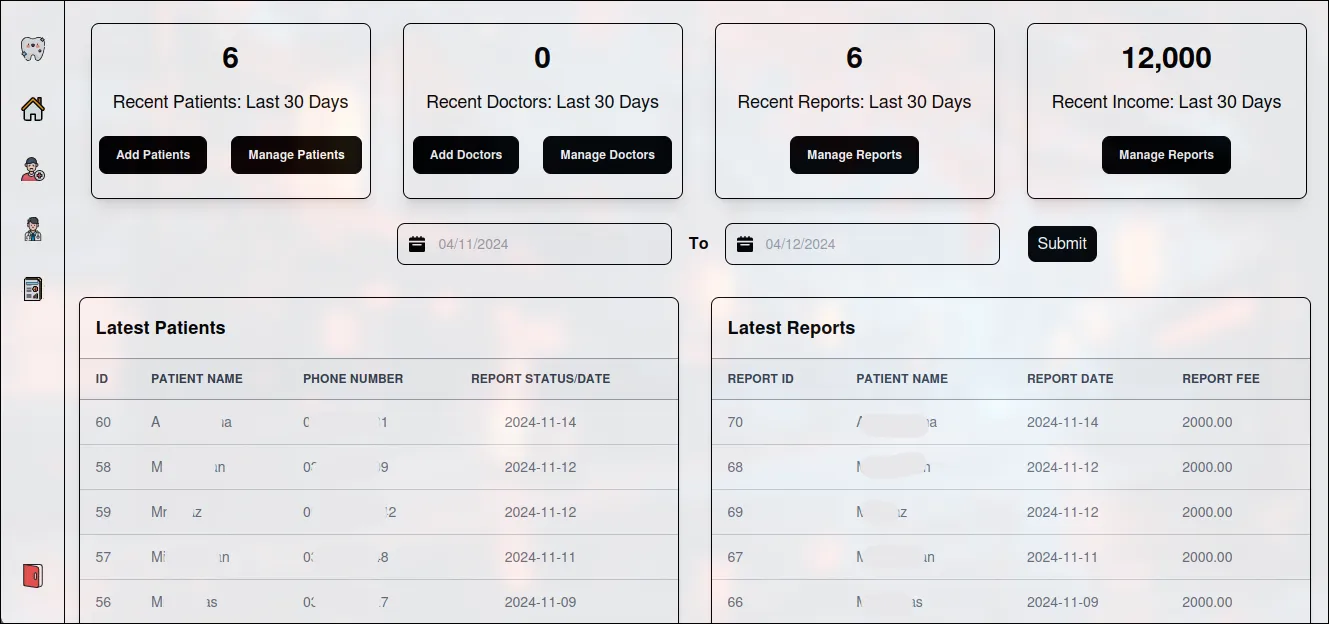Screen dimensions: 1329x624
Task: Open Manage Doctors
Action: 607,154
